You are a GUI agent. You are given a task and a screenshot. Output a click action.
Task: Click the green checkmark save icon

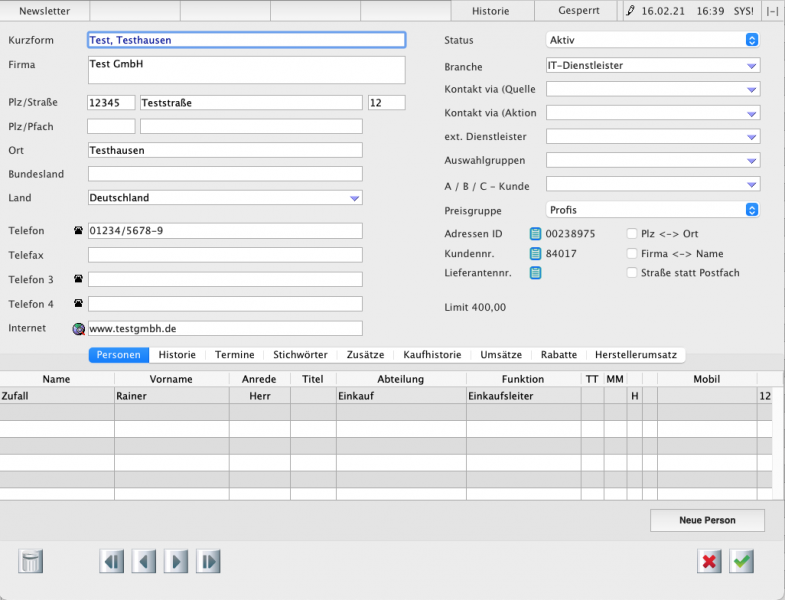click(741, 561)
